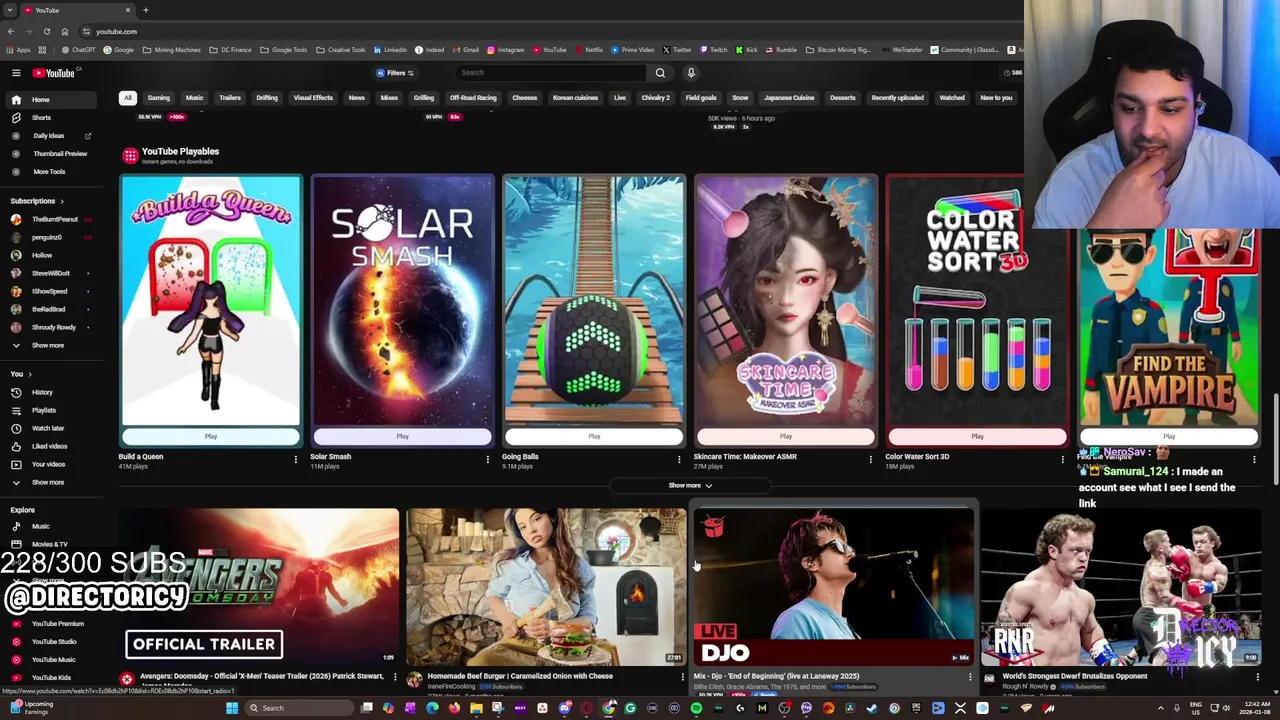Viewport: 1280px width, 720px height.
Task: Click Play under Going Balls
Action: pyautogui.click(x=594, y=436)
